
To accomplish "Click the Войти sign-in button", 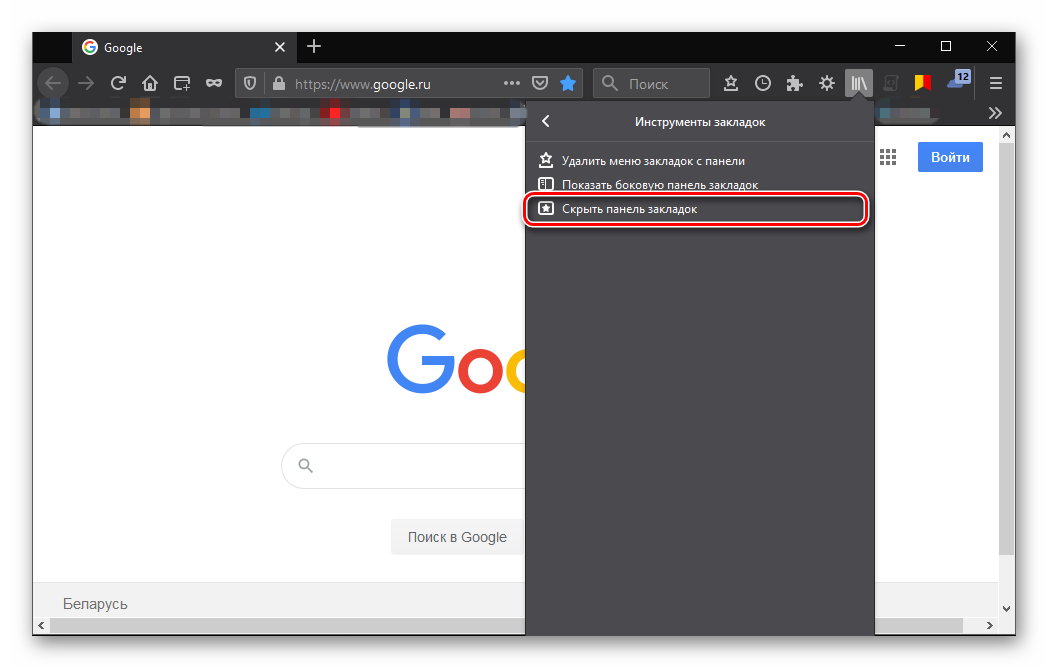I will [950, 157].
